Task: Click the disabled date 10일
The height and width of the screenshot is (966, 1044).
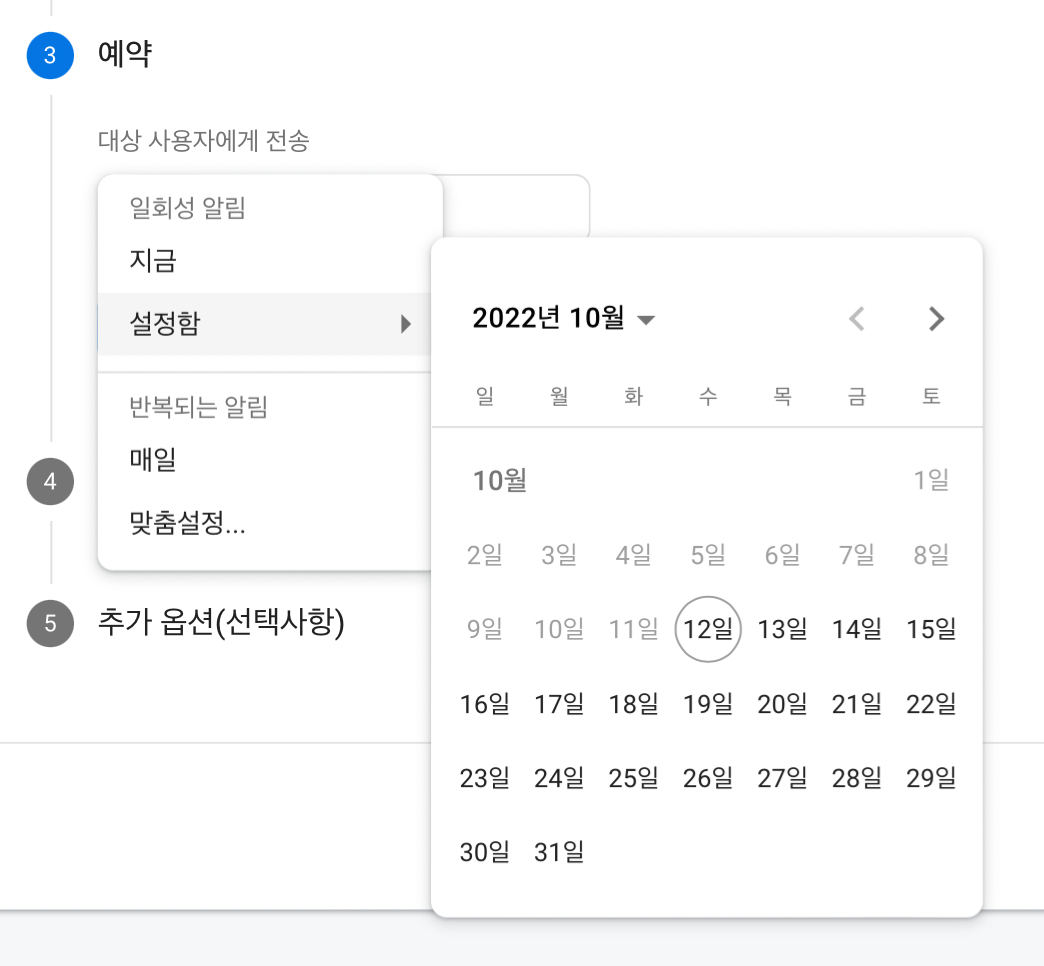Action: 559,629
